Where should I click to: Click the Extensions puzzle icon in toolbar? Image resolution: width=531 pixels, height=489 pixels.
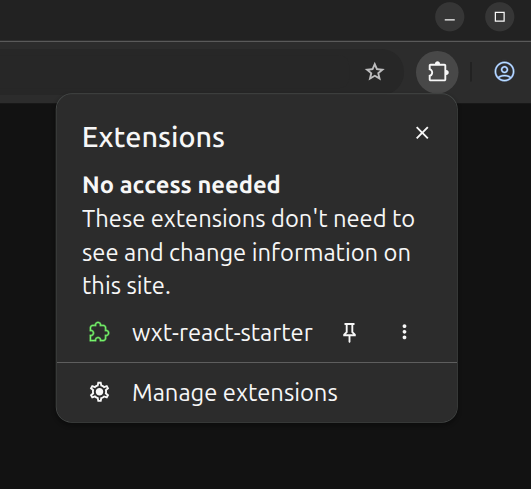coord(437,72)
